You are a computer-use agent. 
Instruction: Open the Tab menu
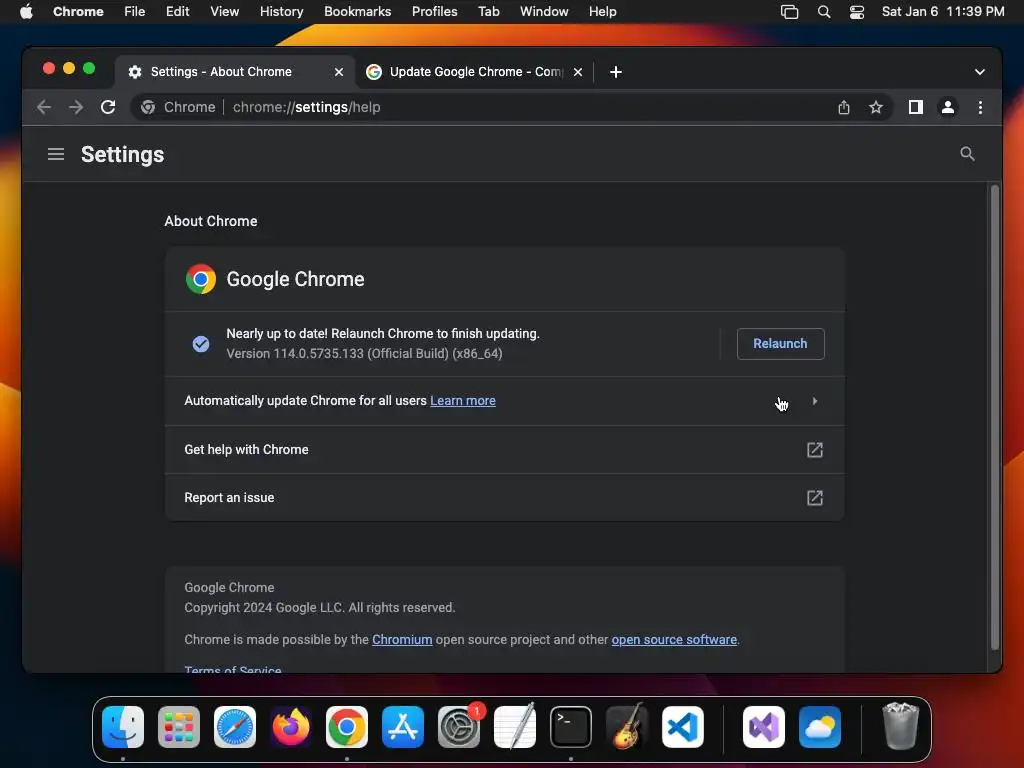point(488,11)
